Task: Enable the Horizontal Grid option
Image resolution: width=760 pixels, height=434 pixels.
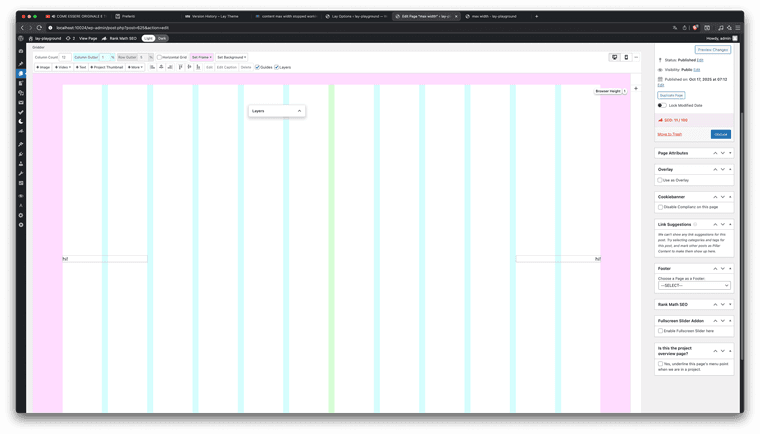Action: coord(160,57)
